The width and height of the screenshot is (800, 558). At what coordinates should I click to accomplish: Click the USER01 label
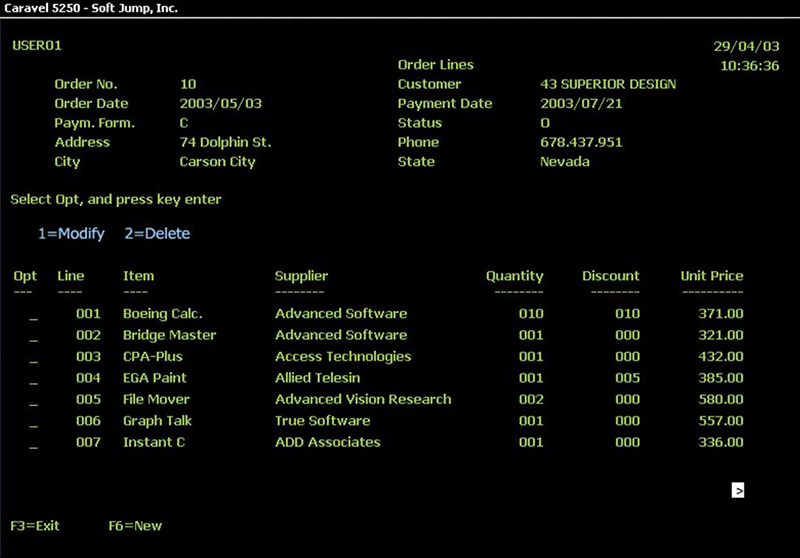tap(37, 45)
